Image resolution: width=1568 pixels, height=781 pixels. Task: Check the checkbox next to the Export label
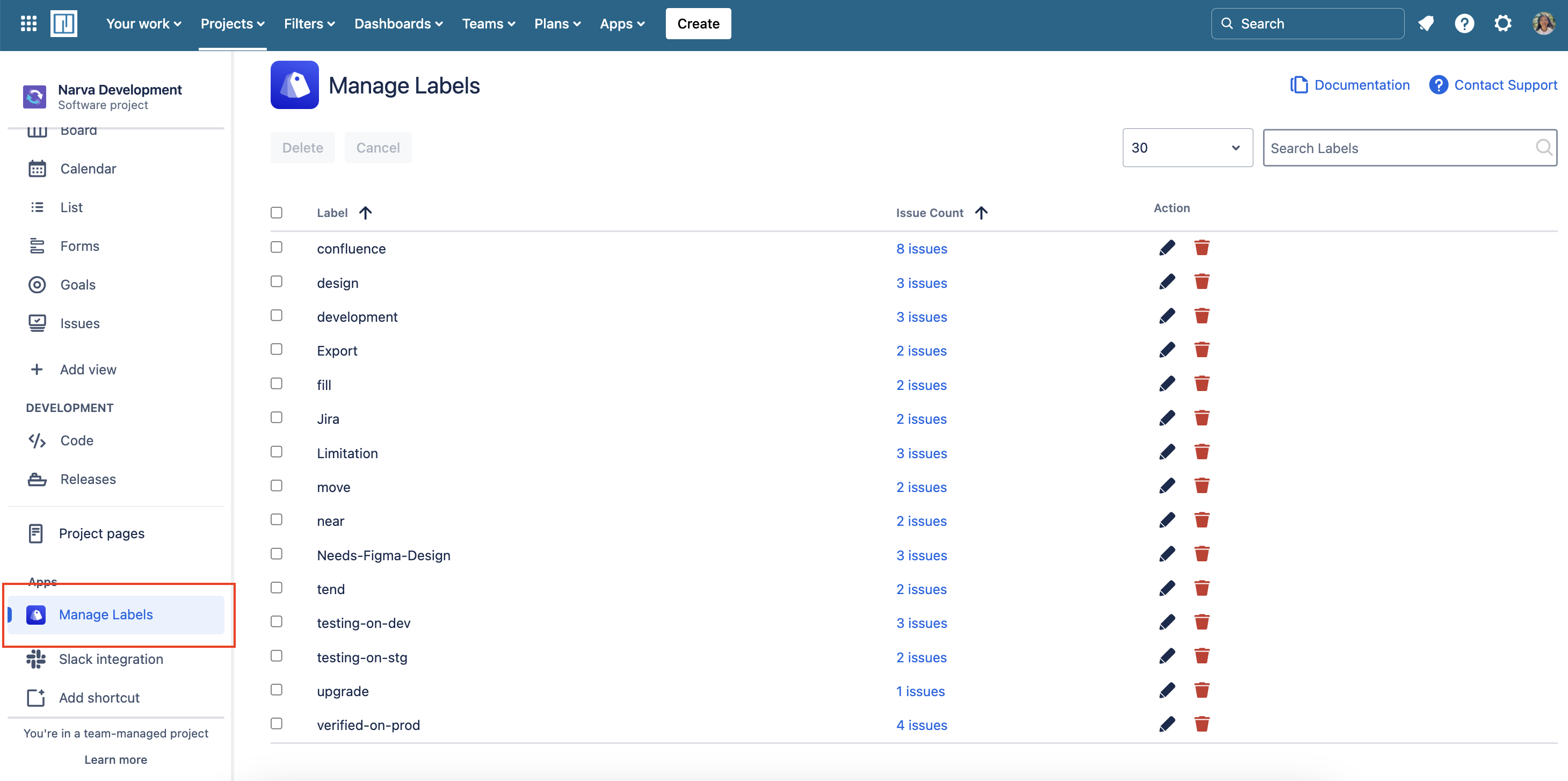277,349
